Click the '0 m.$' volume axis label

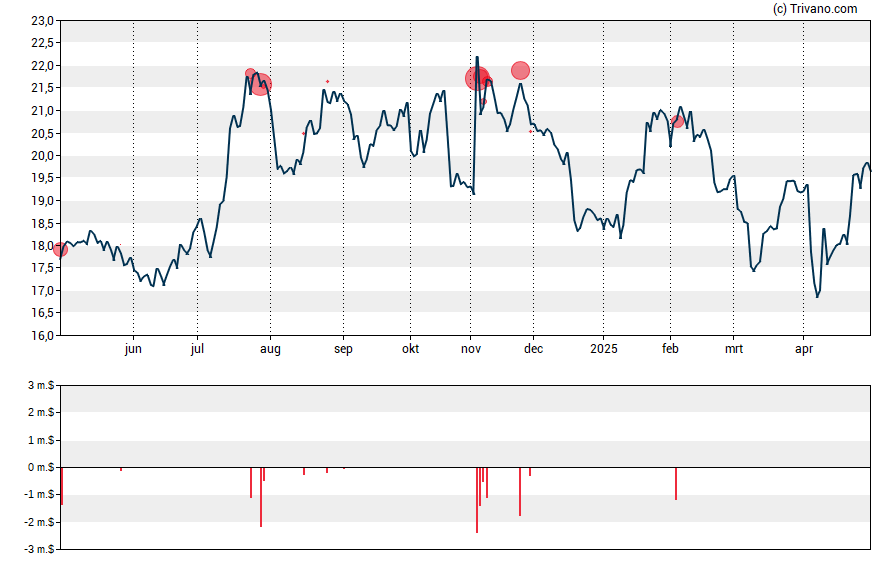click(41, 467)
